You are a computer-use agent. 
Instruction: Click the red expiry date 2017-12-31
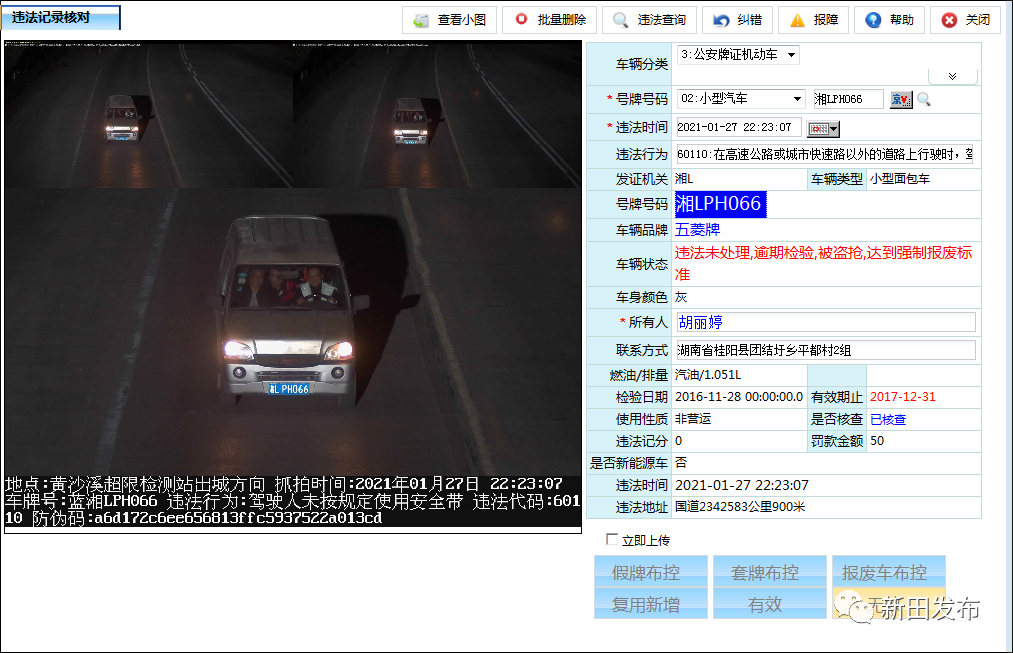point(903,397)
